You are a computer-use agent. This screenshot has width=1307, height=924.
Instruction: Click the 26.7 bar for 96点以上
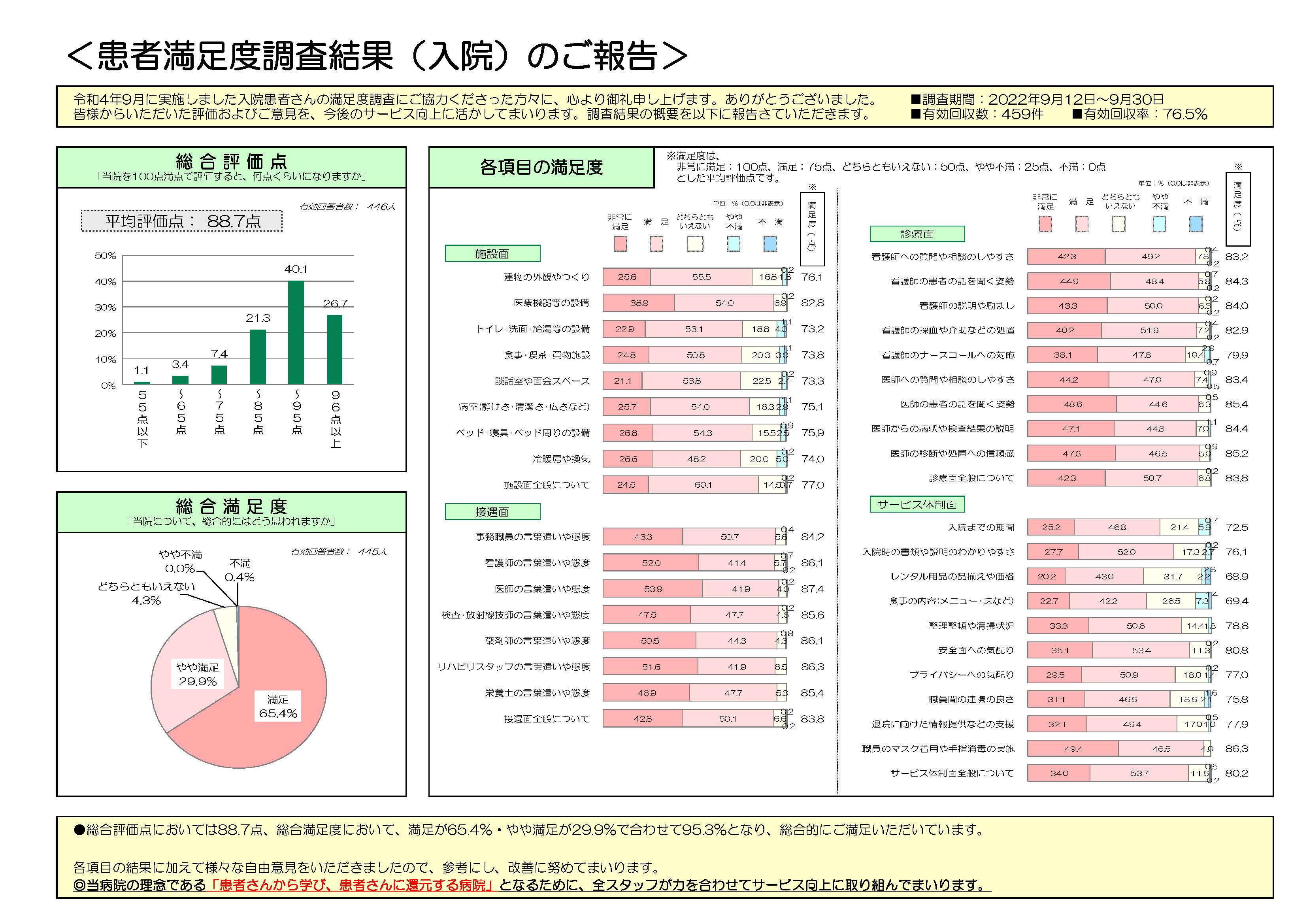[x=335, y=349]
